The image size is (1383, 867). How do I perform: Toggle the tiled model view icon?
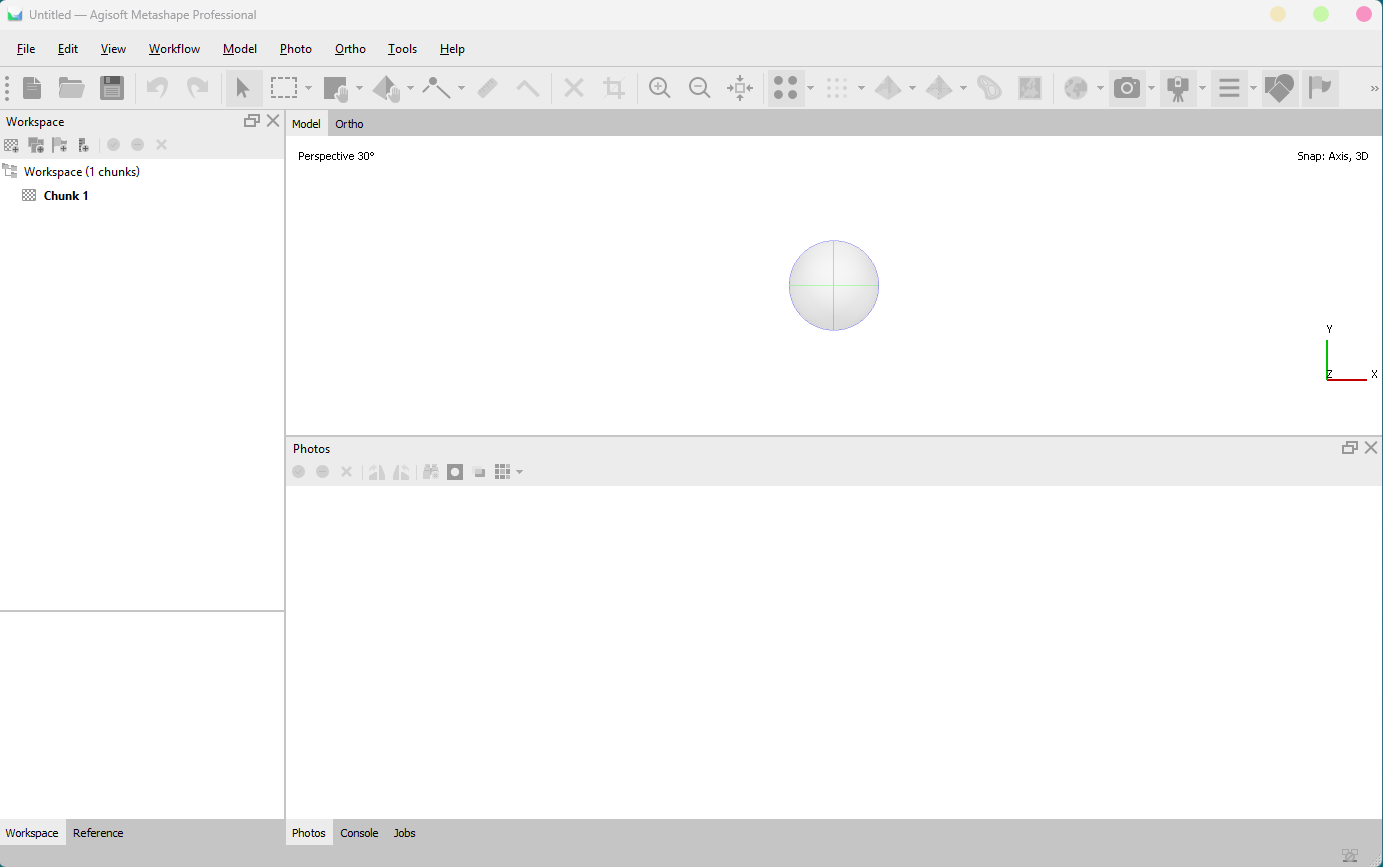coord(939,88)
